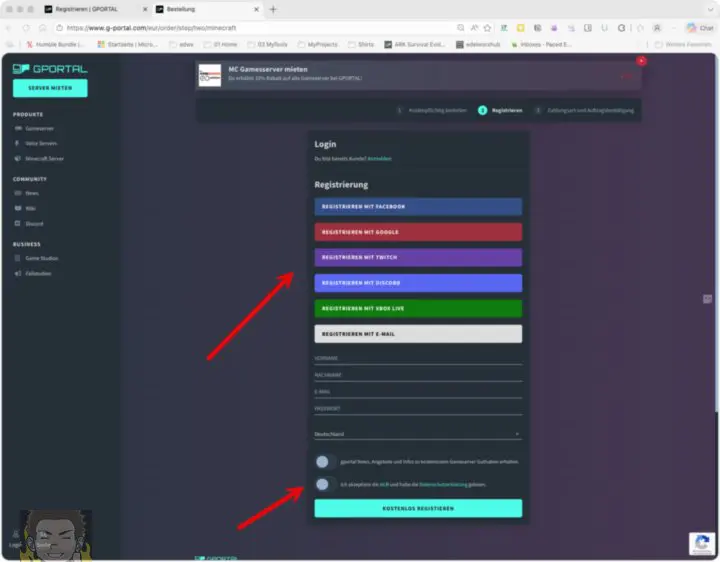This screenshot has width=720, height=562.
Task: Click the browser back arrow
Action: click(x=9, y=28)
